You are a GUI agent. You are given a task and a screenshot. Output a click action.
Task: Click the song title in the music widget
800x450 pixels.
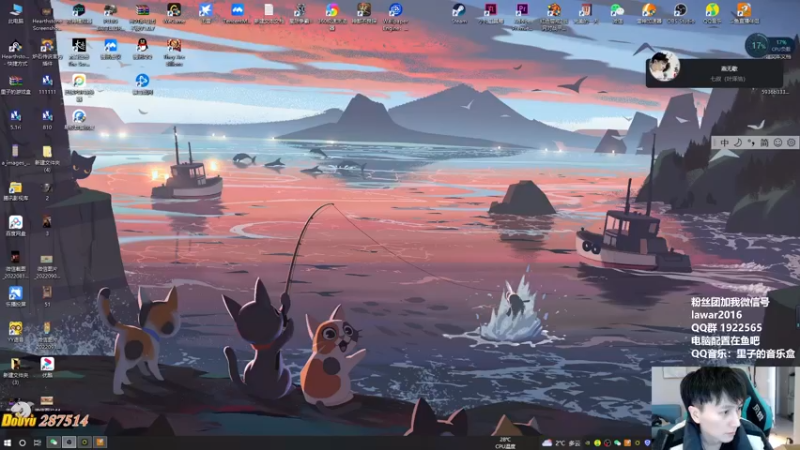(729, 68)
